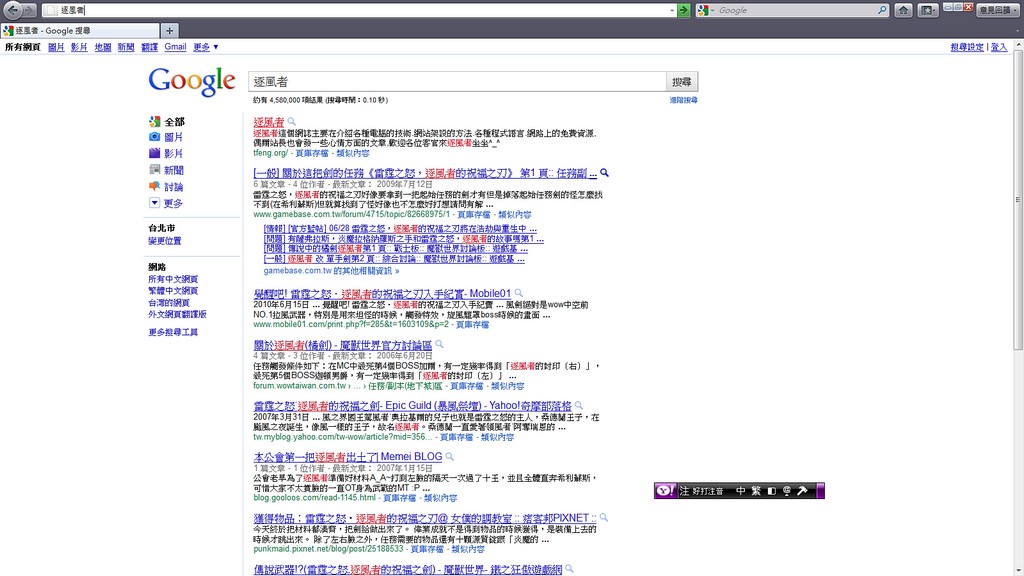Screen dimensions: 1024x576
Task: Preview magnifier beside Mobile01 result
Action: pyautogui.click(x=519, y=293)
